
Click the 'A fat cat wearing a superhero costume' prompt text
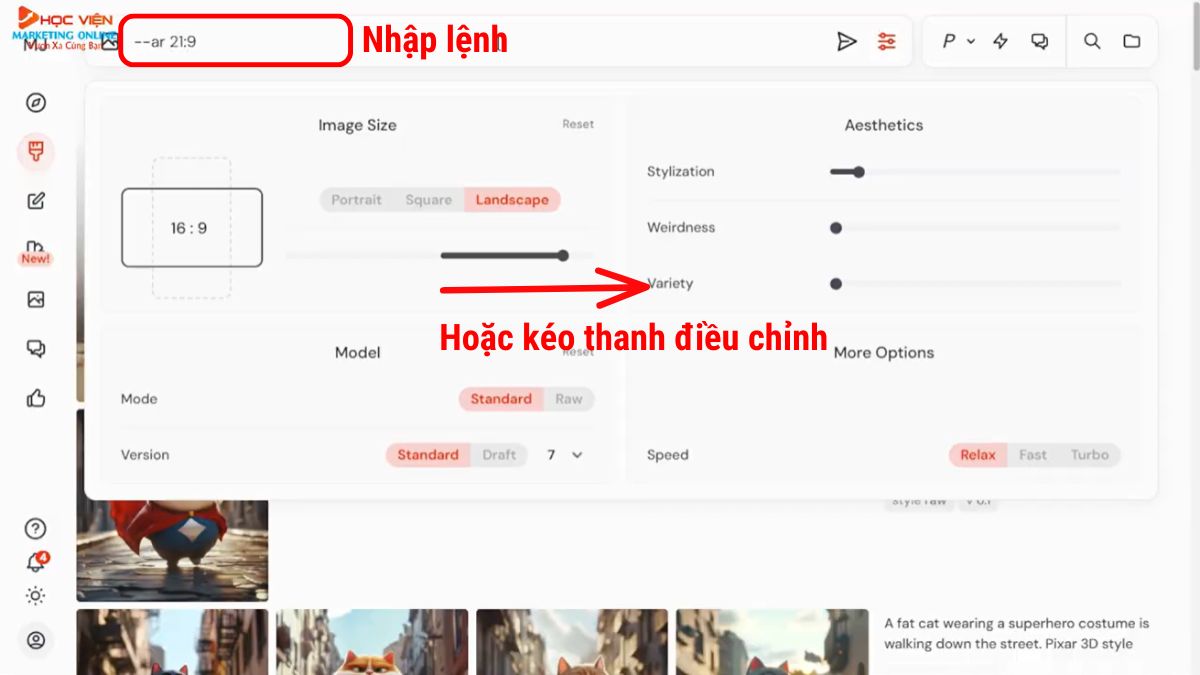tap(1017, 633)
